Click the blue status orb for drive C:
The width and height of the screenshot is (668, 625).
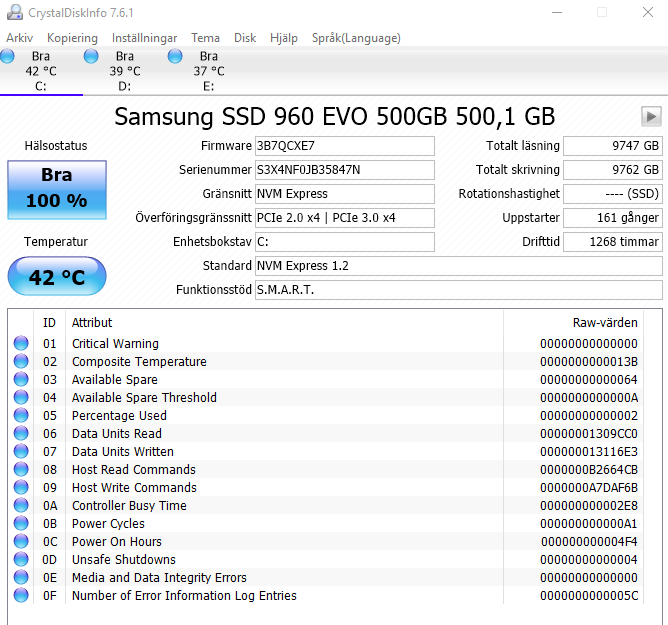coord(7,56)
